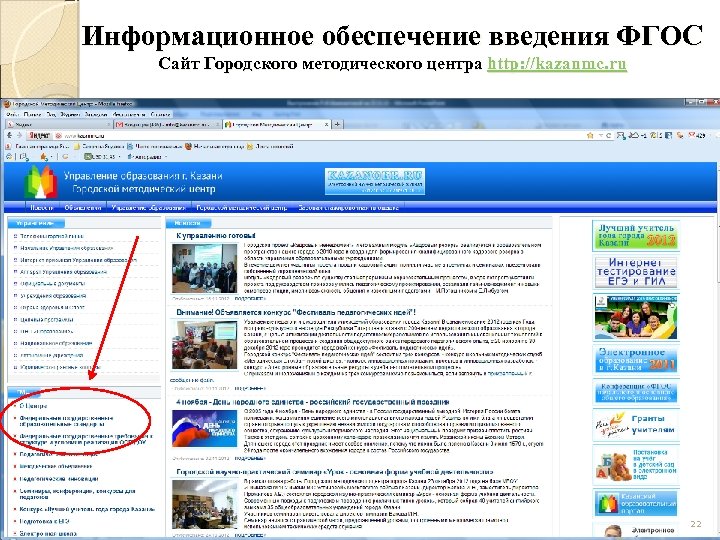Image resolution: width=720 pixels, height=540 pixels.
Task: Switch to the Gmail inbox browser tab
Action: (x=168, y=124)
